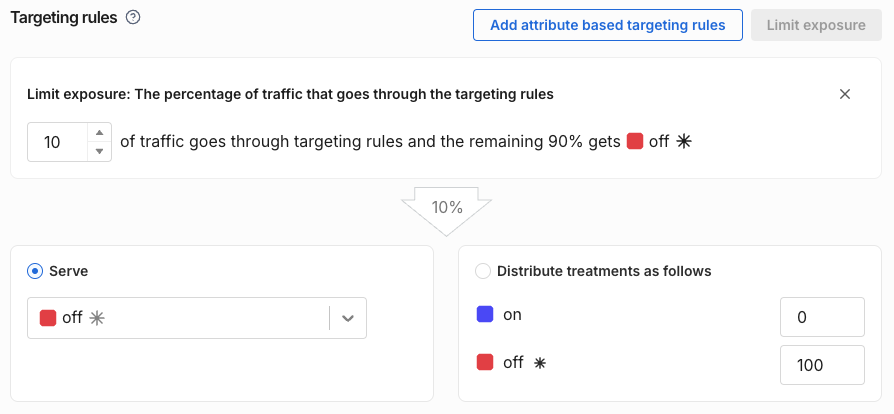Click the Targeting rules help icon

tap(133, 18)
